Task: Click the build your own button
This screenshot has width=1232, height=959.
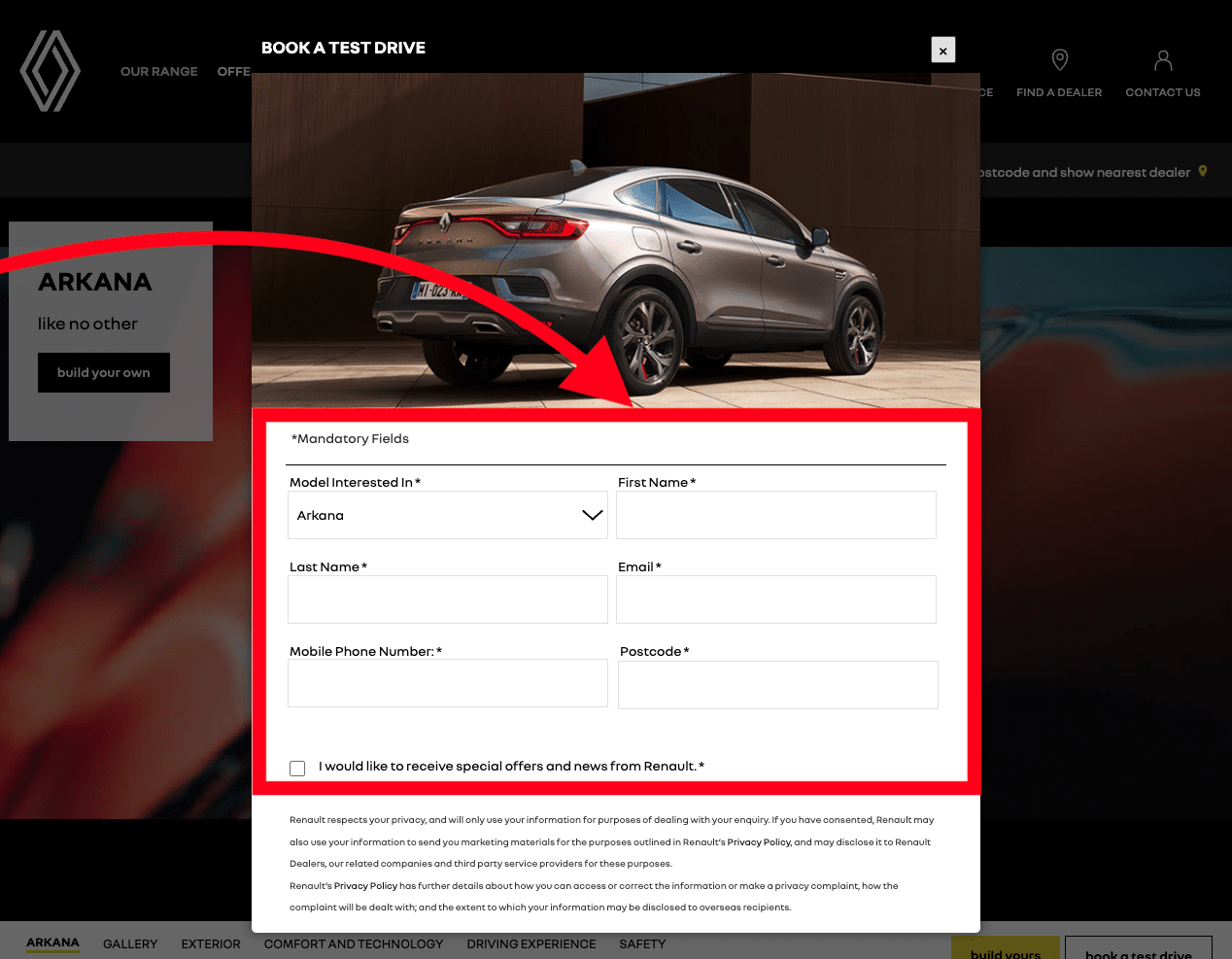Action: pos(104,373)
